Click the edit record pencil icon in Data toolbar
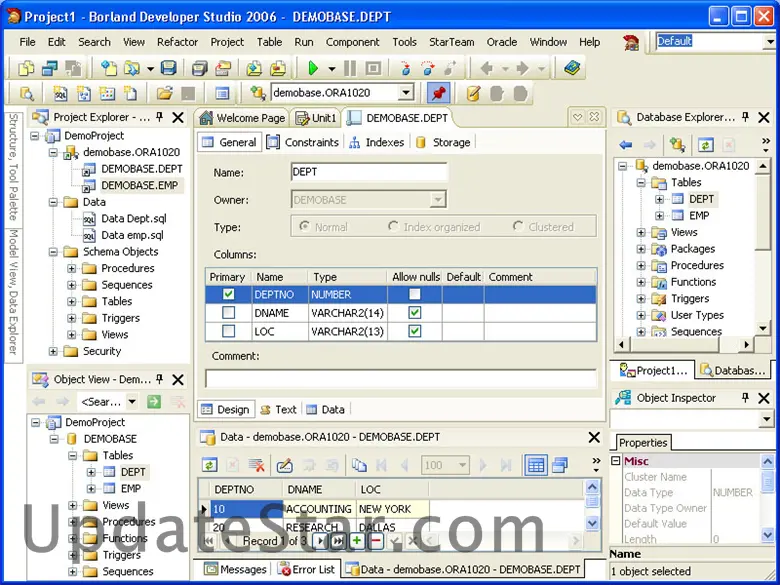This screenshot has width=780, height=585. click(284, 465)
